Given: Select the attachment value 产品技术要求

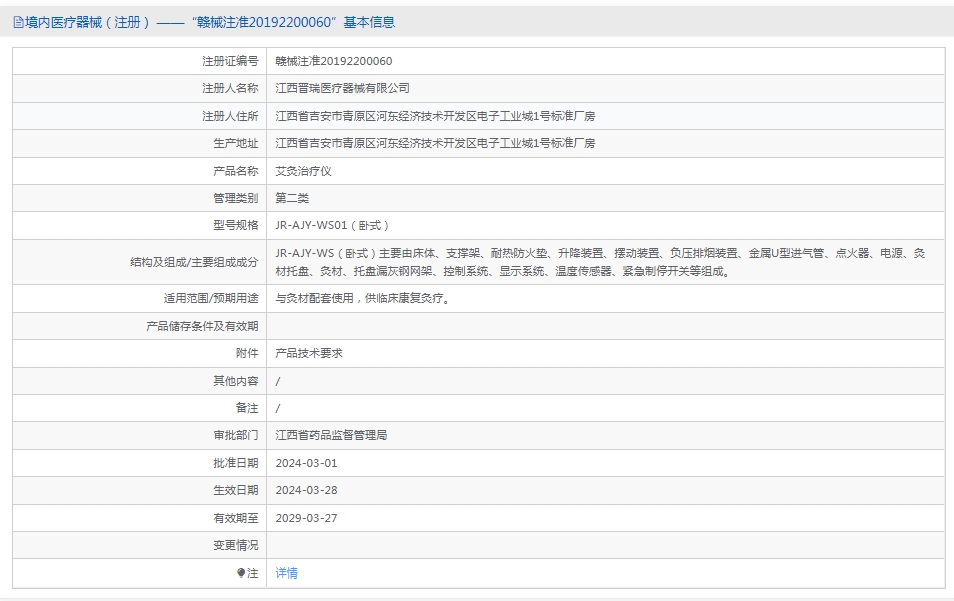Looking at the screenshot, I should [309, 353].
